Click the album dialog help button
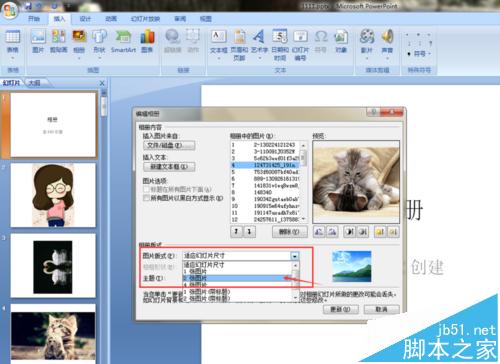This screenshot has height=364, width=500. (373, 112)
